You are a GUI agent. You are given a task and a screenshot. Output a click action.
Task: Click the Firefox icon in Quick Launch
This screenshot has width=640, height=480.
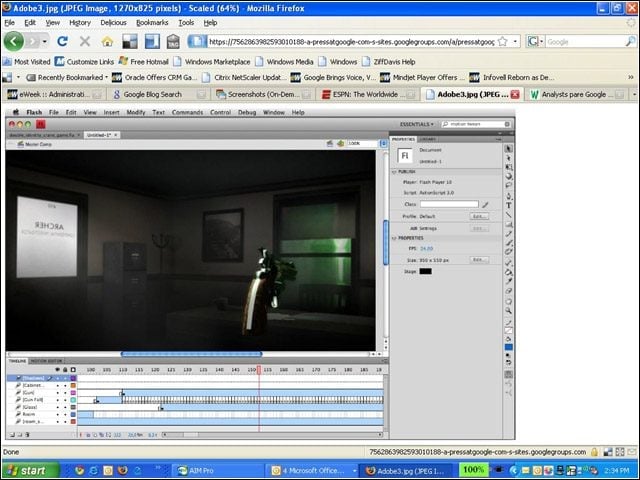pyautogui.click(x=122, y=471)
